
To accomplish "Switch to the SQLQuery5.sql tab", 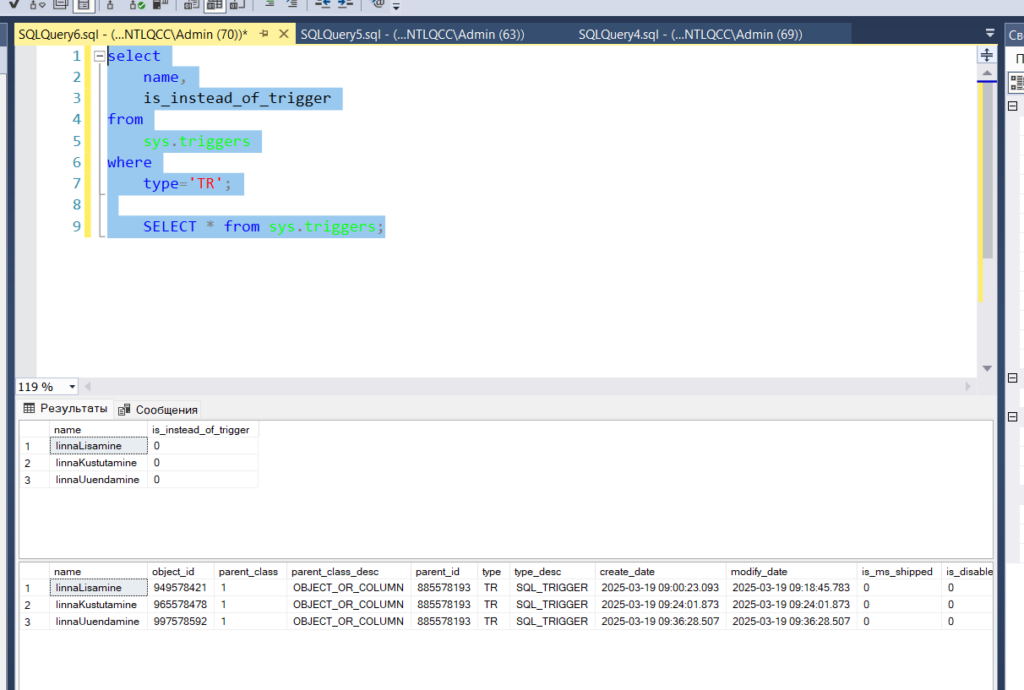I will [412, 35].
